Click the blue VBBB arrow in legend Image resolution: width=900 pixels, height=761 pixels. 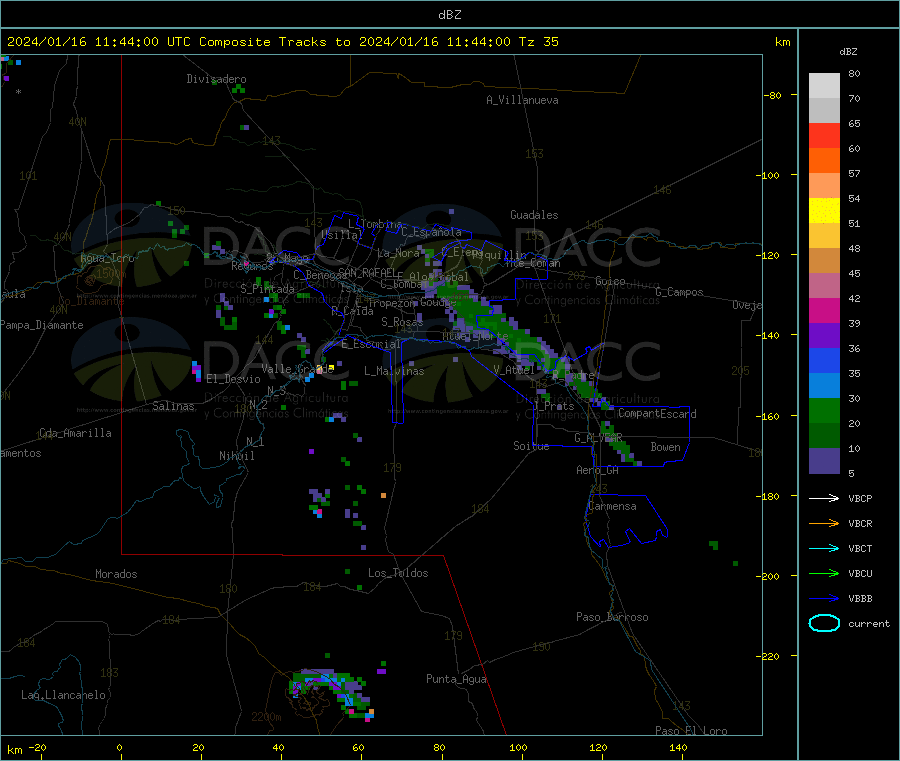point(824,599)
